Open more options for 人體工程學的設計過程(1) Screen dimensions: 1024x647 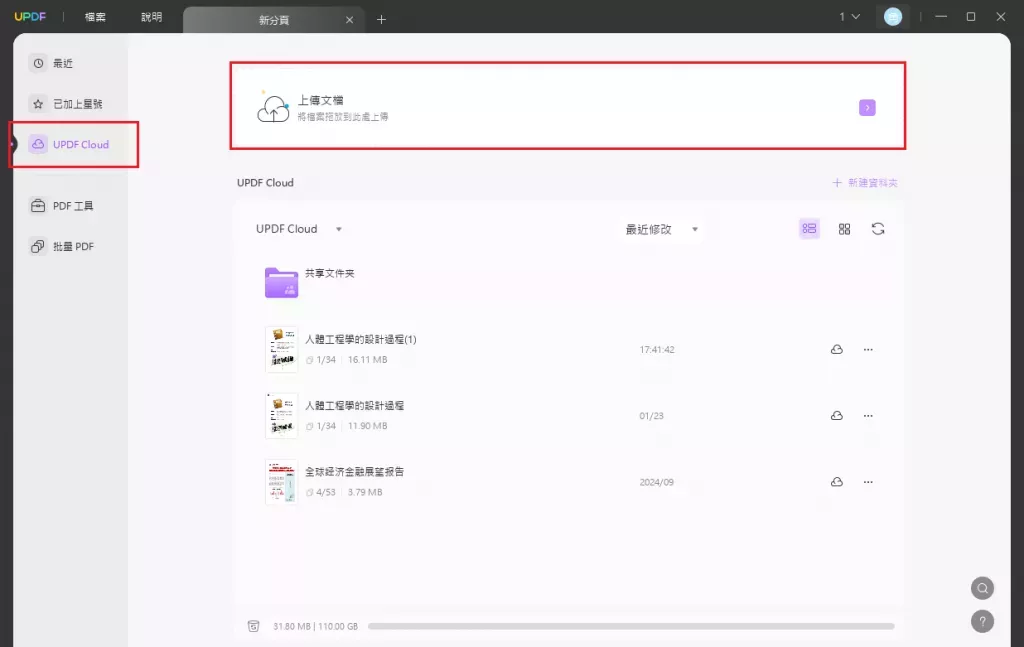(x=868, y=350)
